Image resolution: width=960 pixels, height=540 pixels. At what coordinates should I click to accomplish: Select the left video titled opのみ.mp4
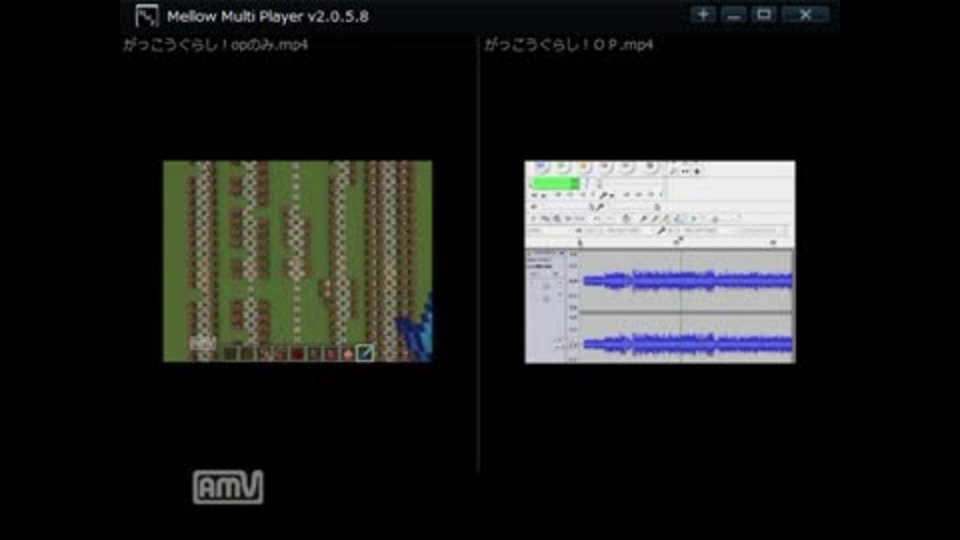tap(216, 45)
